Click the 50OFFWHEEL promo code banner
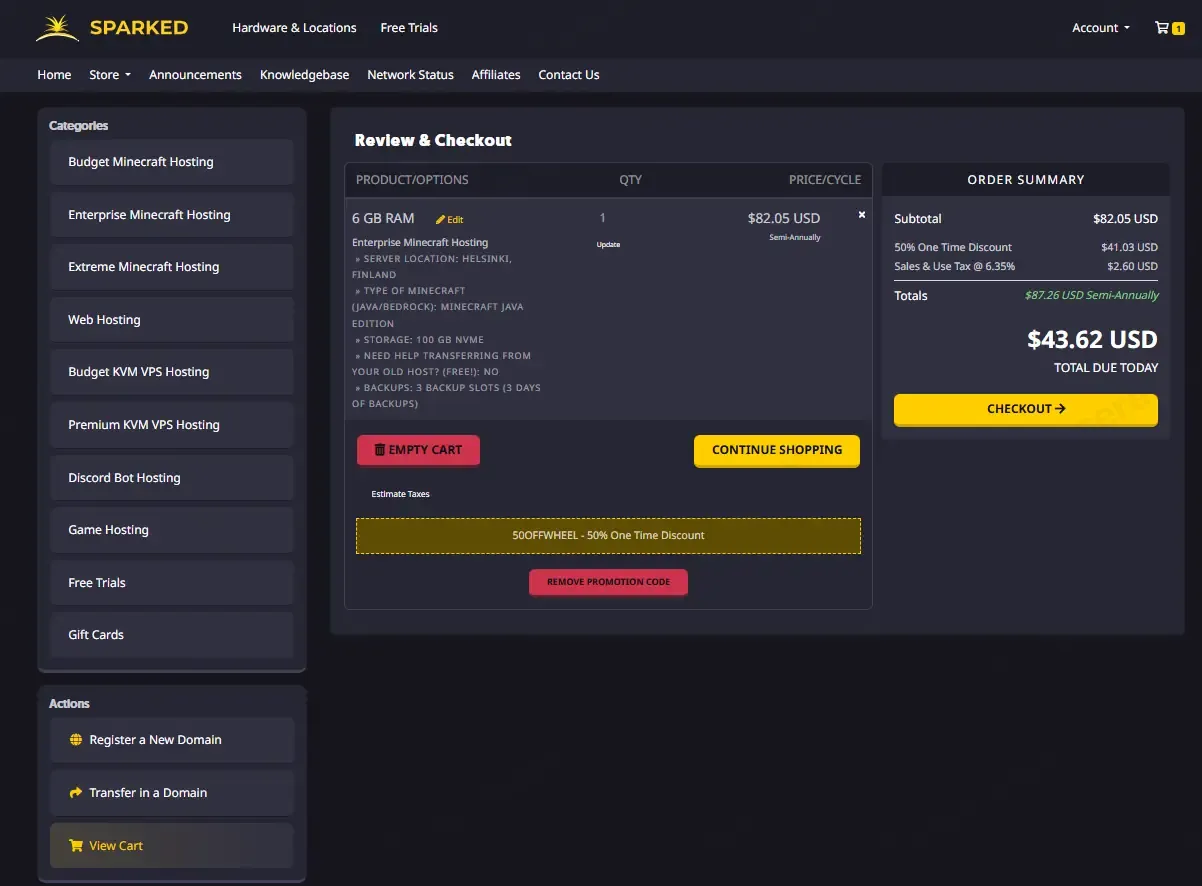Screen dimensions: 1202x886 (608, 536)
